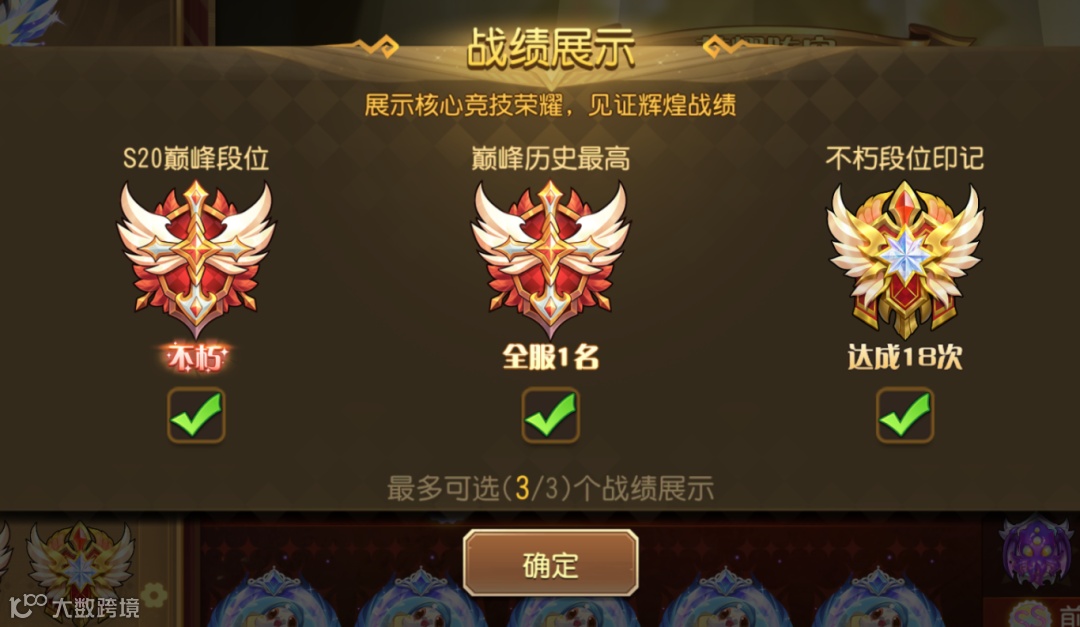The width and height of the screenshot is (1080, 627).
Task: Toggle the 不朽段位印记 checkbox
Action: click(x=904, y=415)
